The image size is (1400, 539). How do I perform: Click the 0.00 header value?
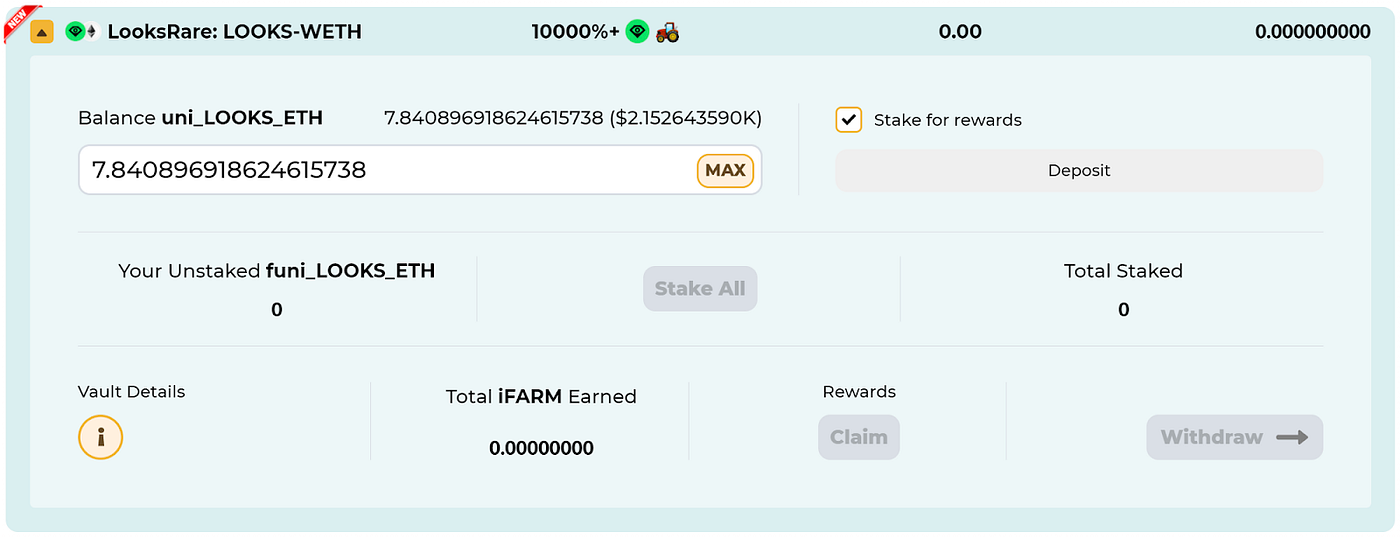pos(960,32)
